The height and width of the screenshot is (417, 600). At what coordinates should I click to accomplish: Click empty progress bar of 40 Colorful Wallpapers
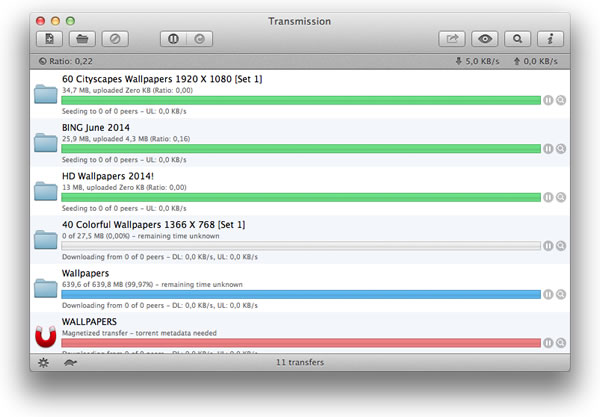coord(301,246)
